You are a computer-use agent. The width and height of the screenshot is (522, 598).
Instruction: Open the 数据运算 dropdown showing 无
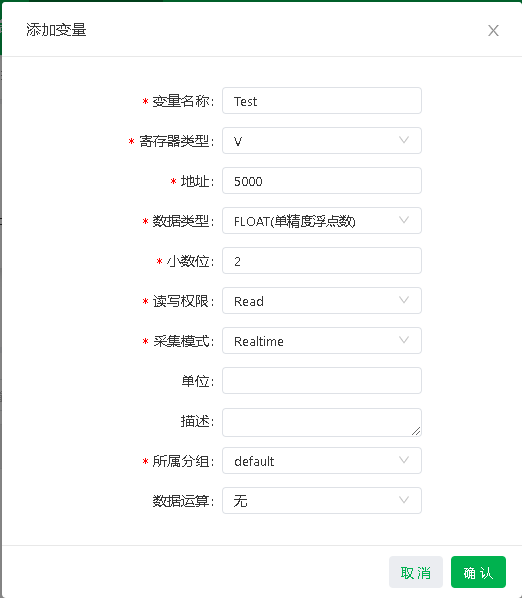[322, 501]
